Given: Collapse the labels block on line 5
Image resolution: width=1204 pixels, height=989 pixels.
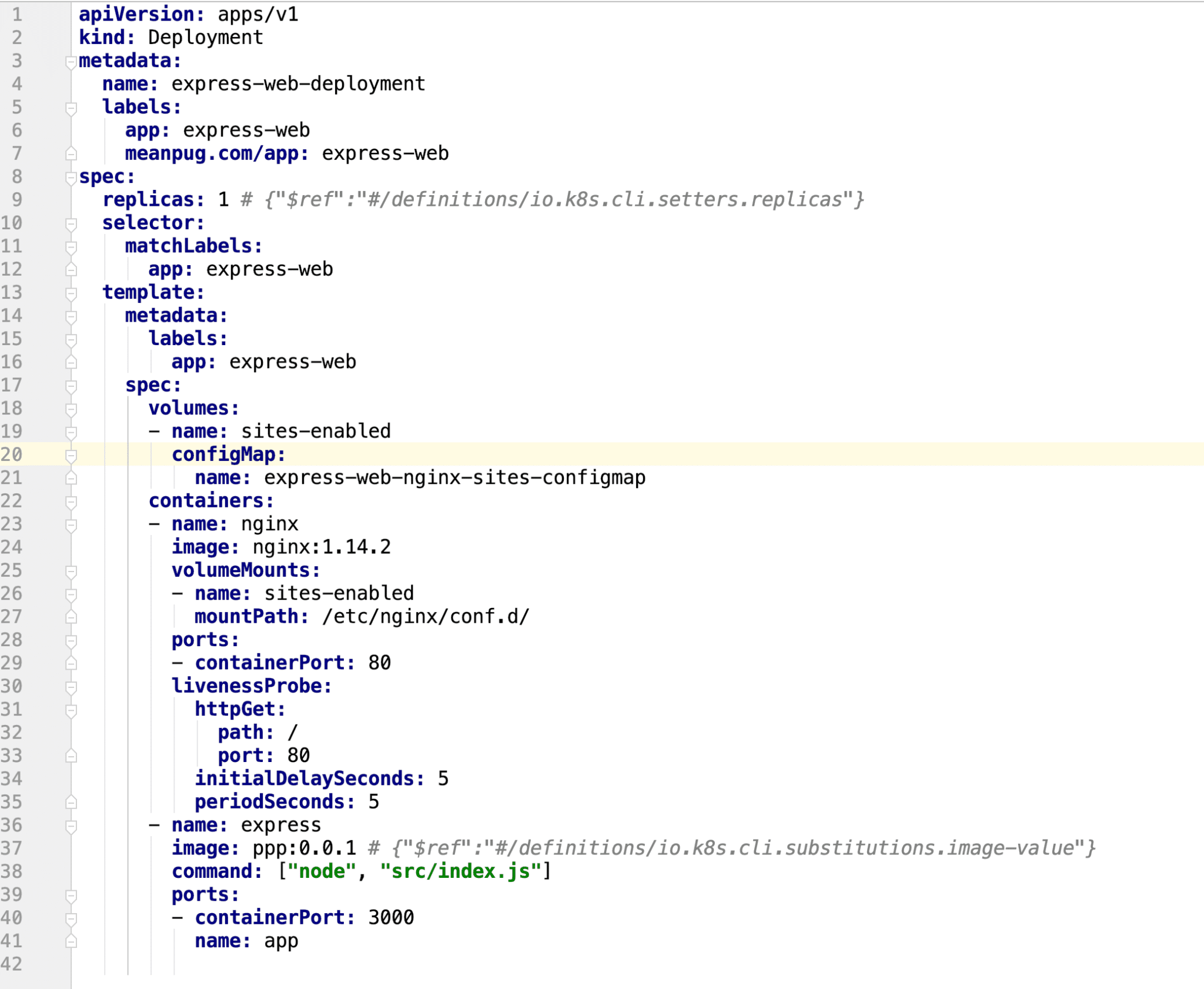Looking at the screenshot, I should [71, 108].
